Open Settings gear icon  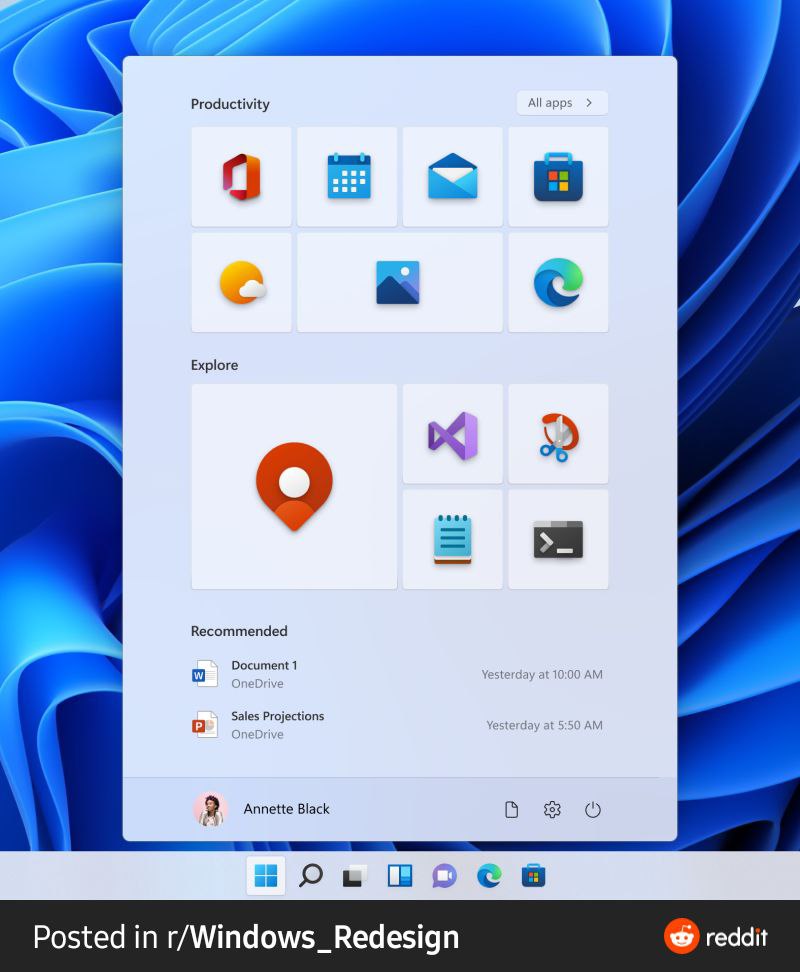click(552, 810)
